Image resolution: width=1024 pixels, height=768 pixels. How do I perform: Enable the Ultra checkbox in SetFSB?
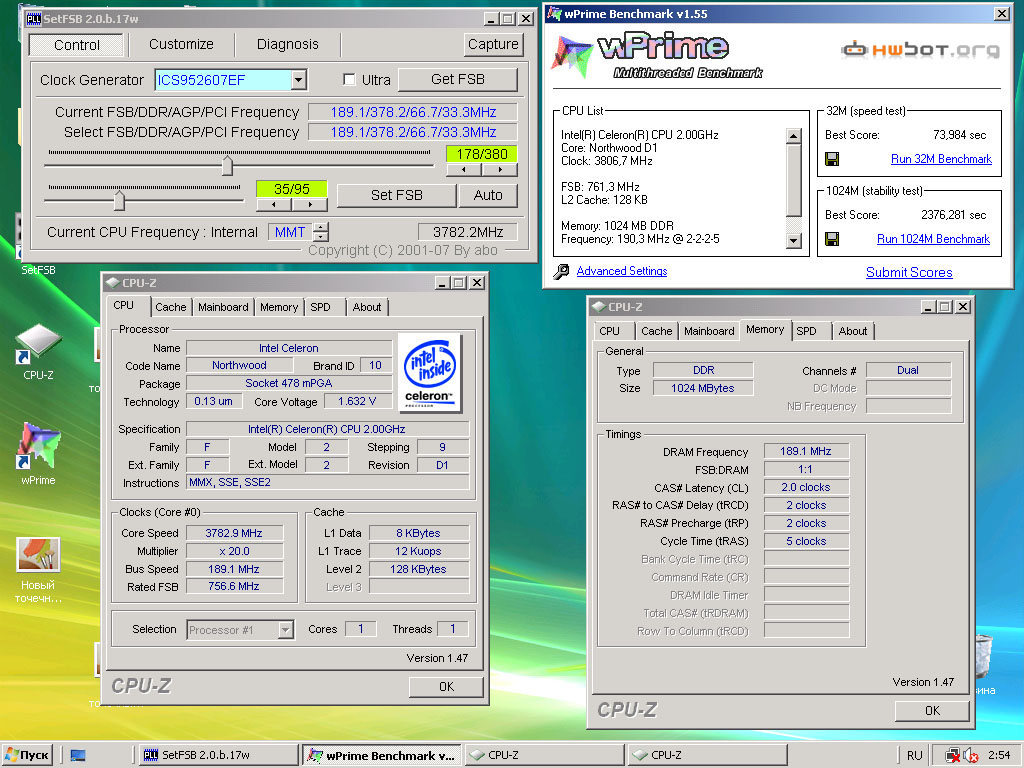tap(349, 80)
